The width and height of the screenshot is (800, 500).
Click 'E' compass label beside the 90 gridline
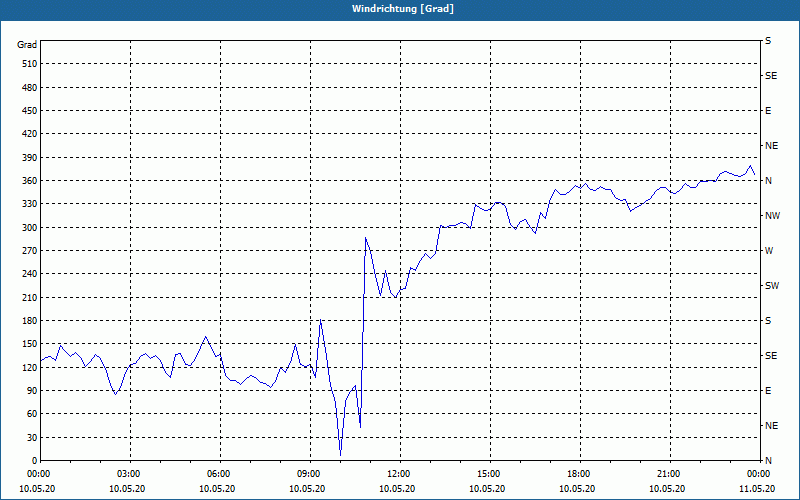click(x=768, y=391)
